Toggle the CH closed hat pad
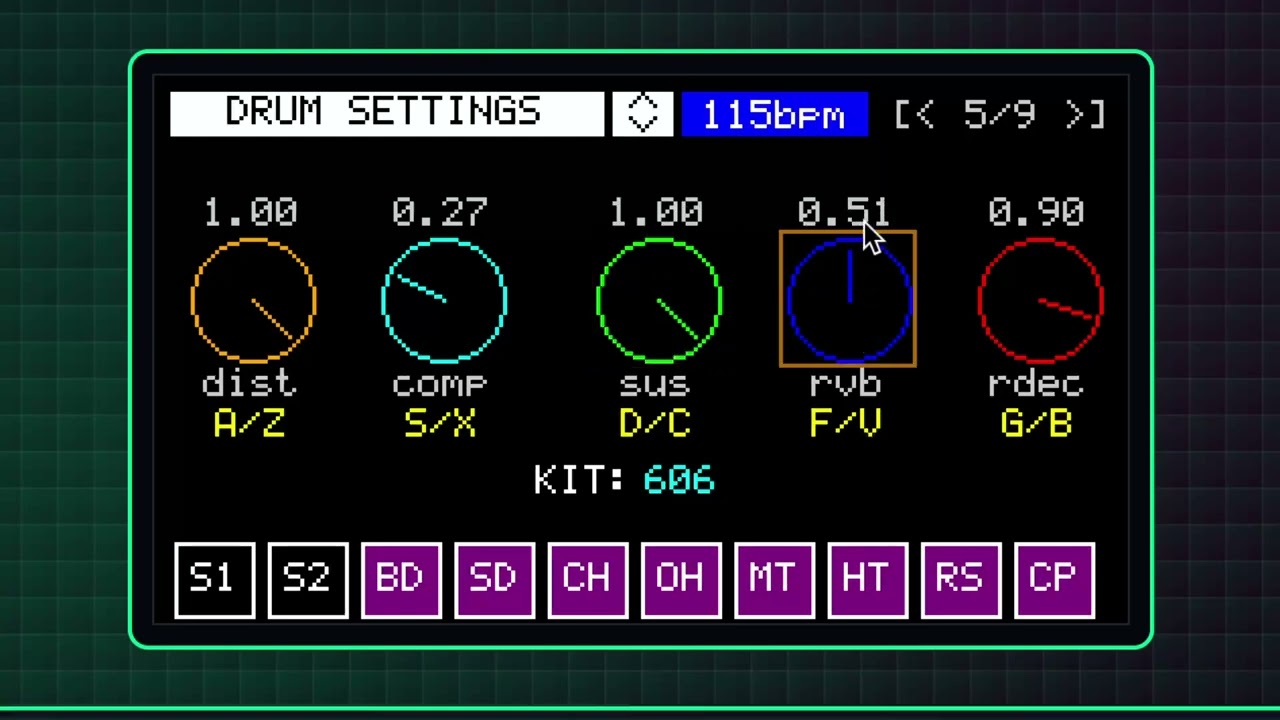 588,580
